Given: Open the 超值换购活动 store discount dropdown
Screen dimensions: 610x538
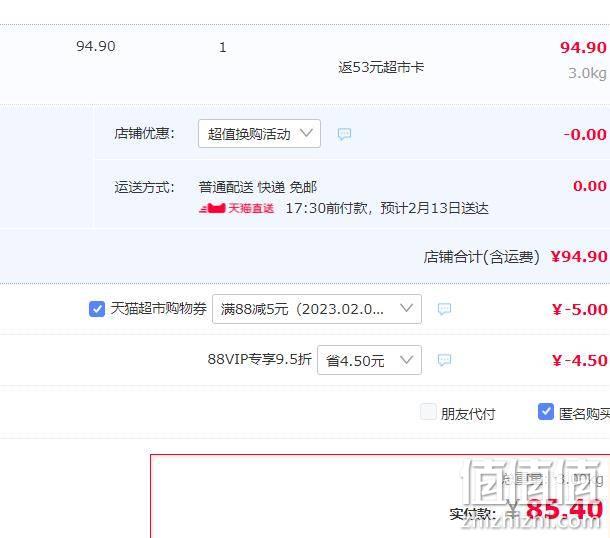Looking at the screenshot, I should click(x=259, y=134).
